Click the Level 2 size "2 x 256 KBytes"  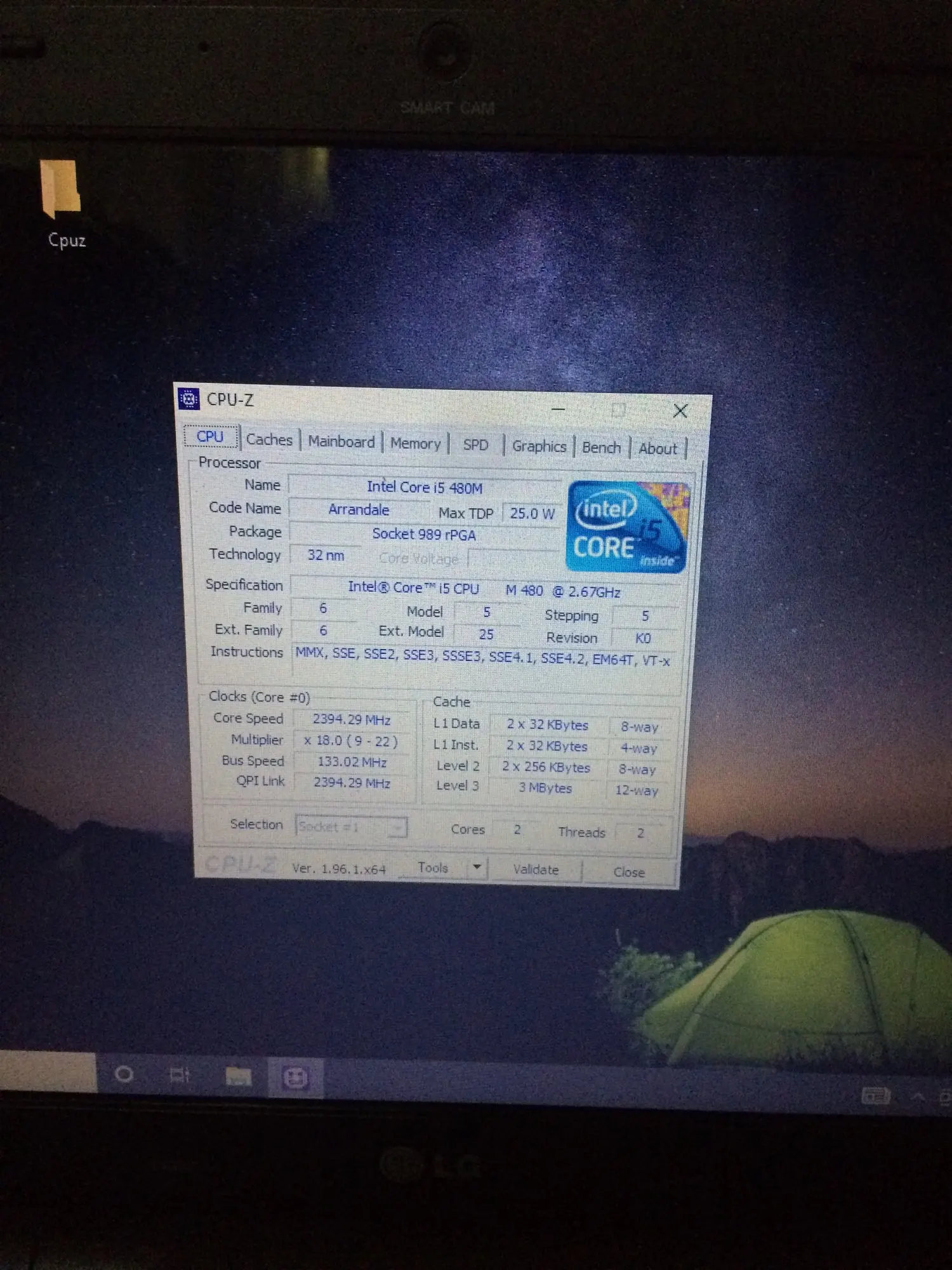(546, 767)
